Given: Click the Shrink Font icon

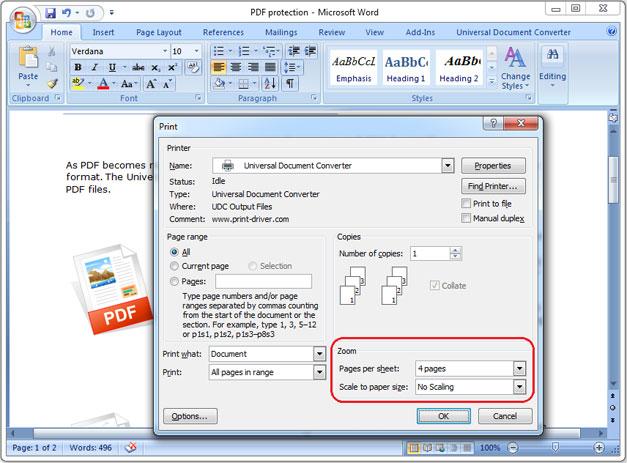Looking at the screenshot, I should [x=168, y=84].
